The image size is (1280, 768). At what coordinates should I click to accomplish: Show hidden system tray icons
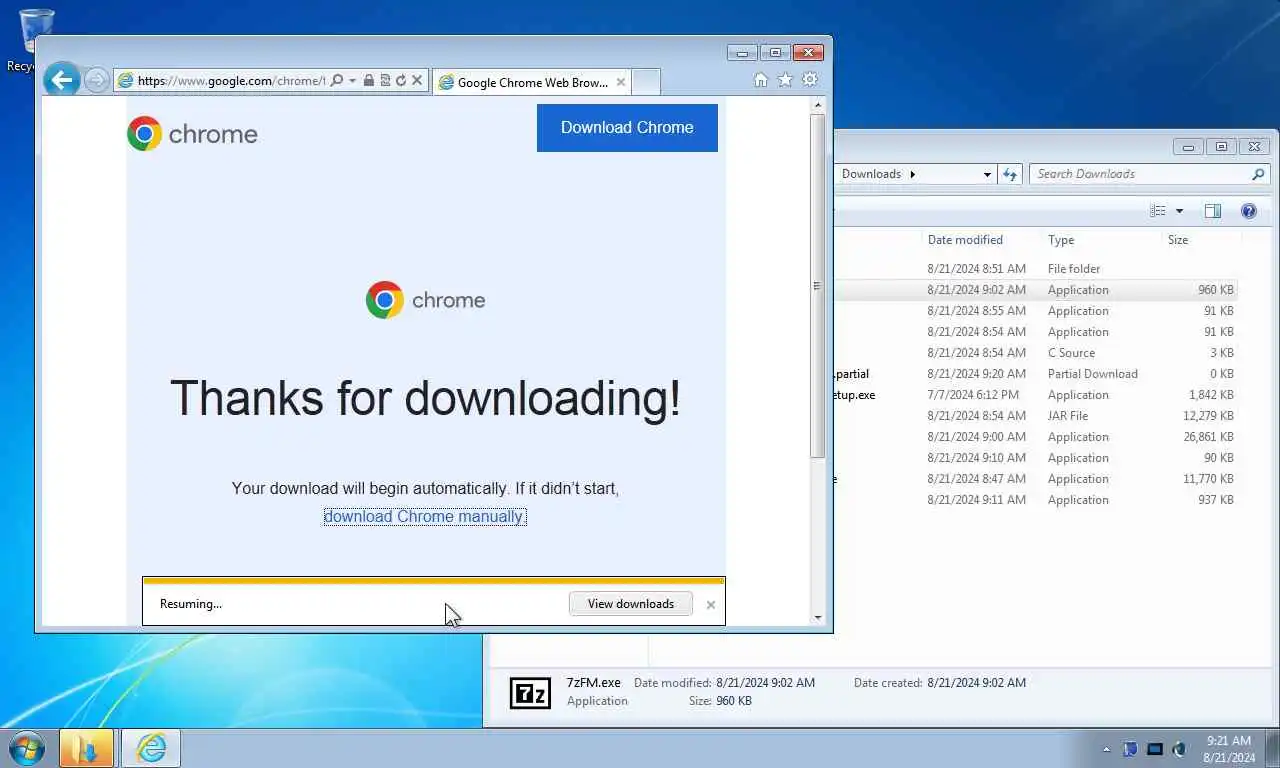1106,749
